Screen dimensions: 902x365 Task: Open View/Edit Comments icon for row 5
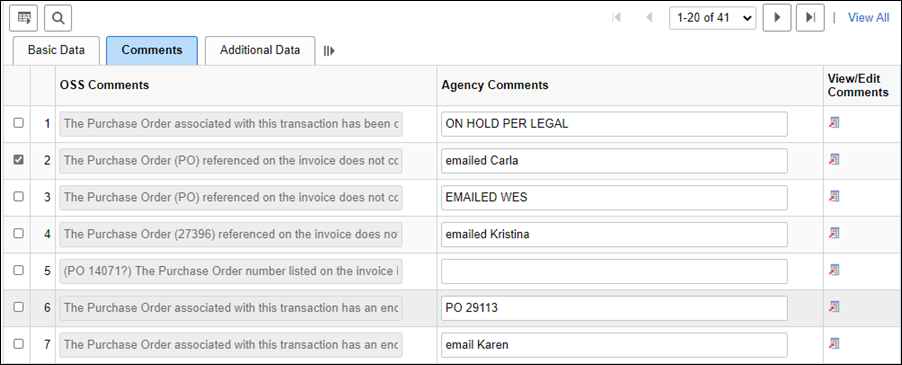pos(834,270)
